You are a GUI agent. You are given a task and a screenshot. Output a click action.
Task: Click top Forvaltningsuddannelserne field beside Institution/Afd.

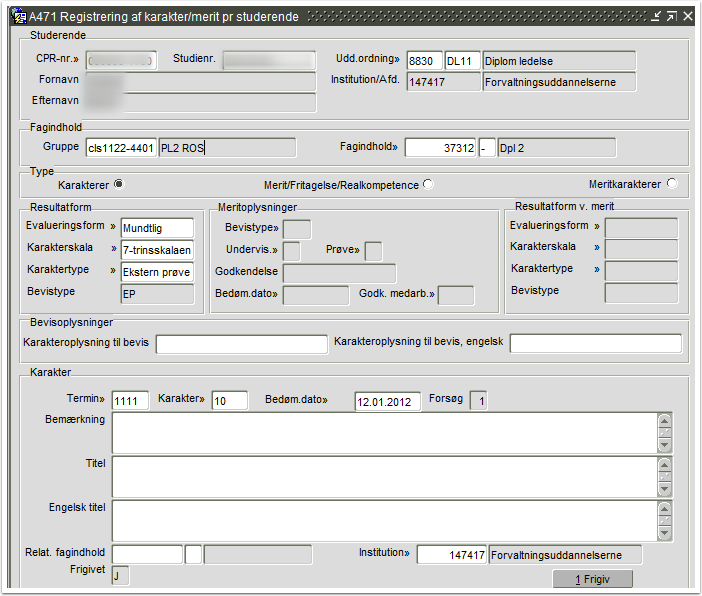tap(559, 82)
